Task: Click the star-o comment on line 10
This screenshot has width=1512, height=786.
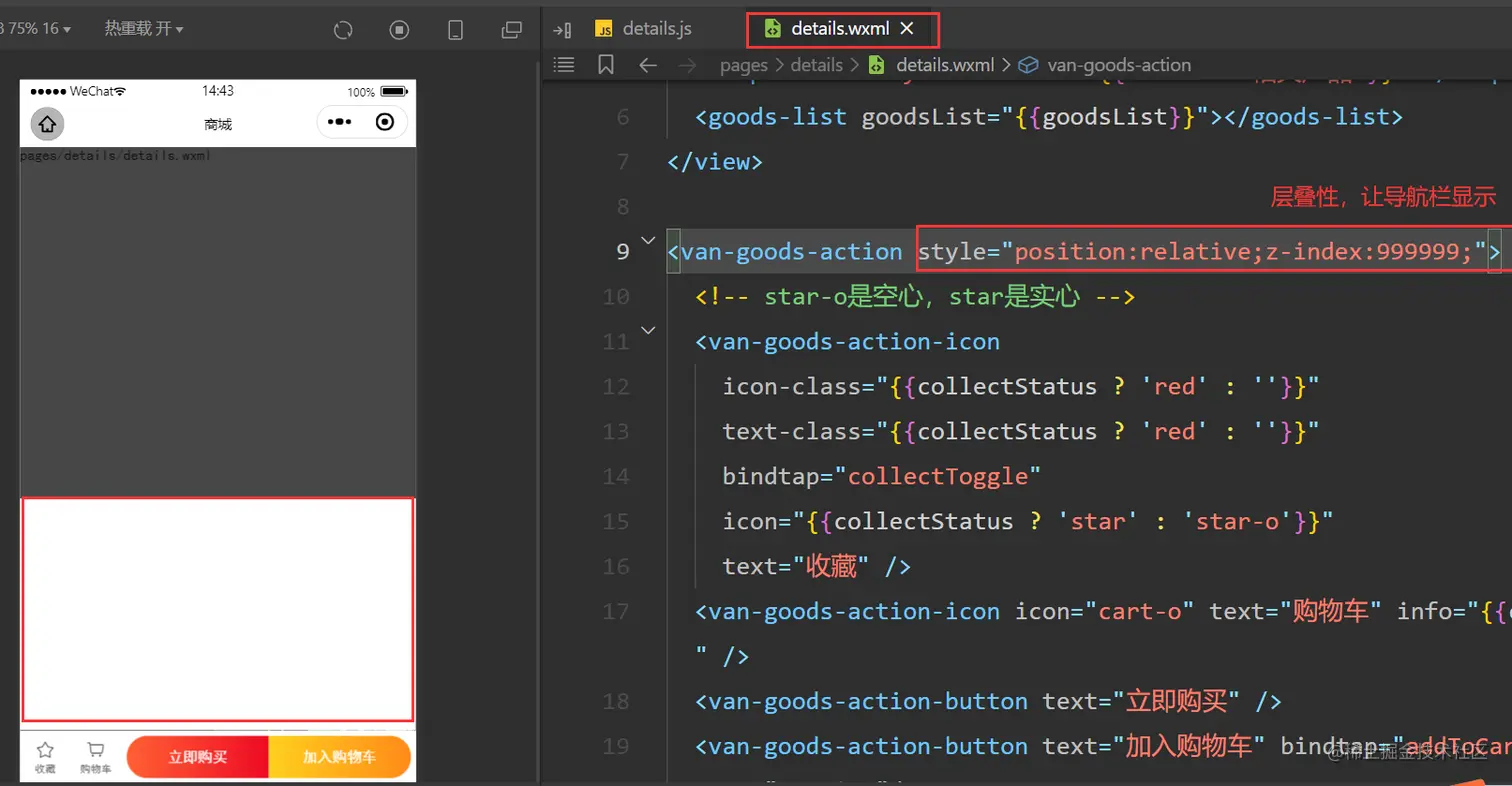Action: pyautogui.click(x=914, y=297)
